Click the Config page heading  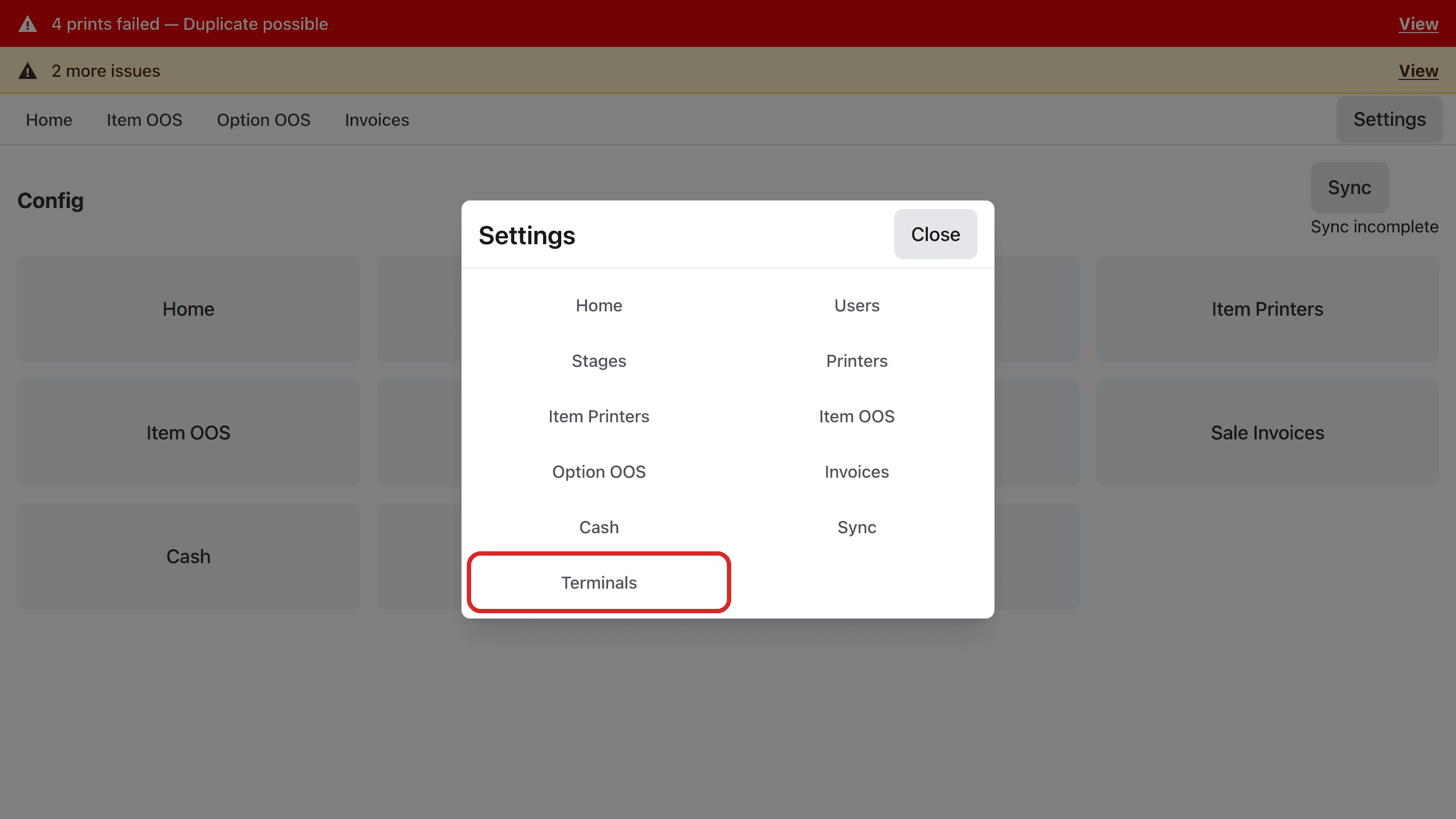(50, 201)
